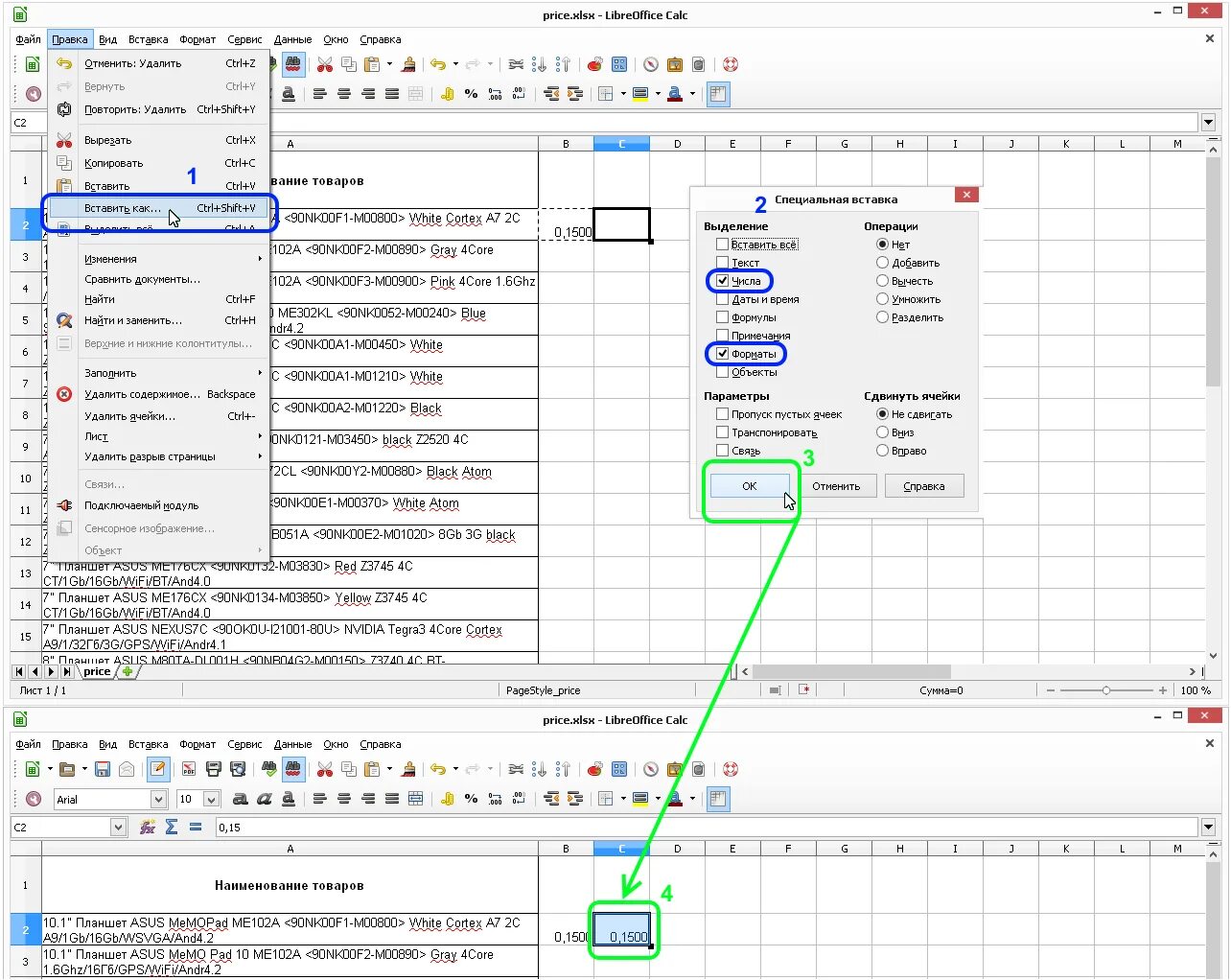The width and height of the screenshot is (1231, 980).
Task: Click Currency format icon in bottom window
Action: point(447,799)
